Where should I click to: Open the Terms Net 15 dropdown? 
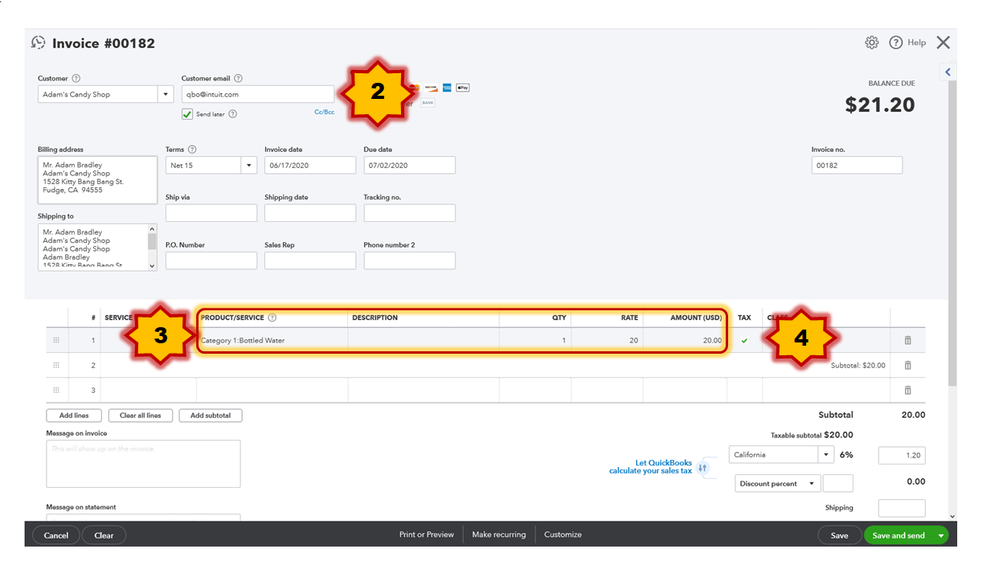(249, 165)
